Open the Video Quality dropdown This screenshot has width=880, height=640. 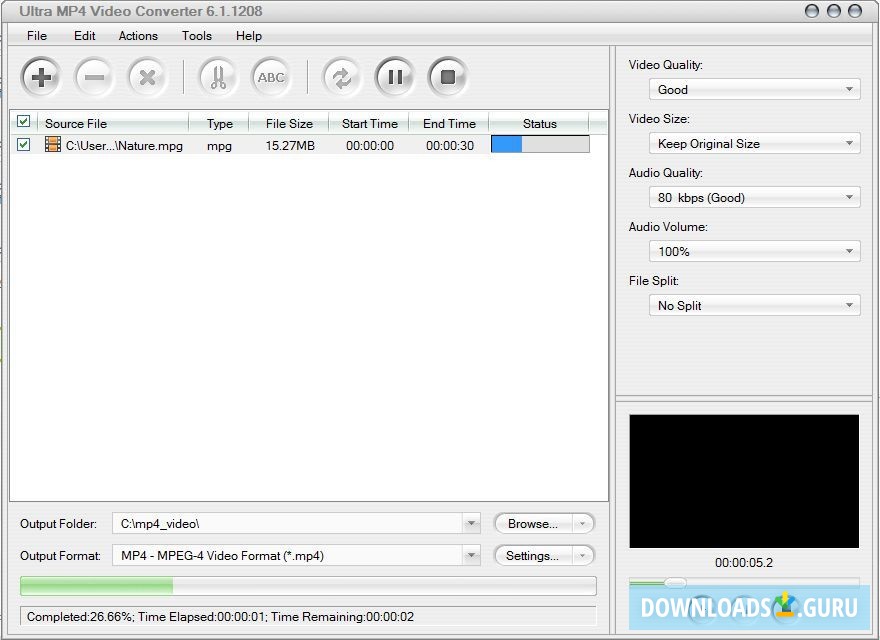tap(754, 89)
